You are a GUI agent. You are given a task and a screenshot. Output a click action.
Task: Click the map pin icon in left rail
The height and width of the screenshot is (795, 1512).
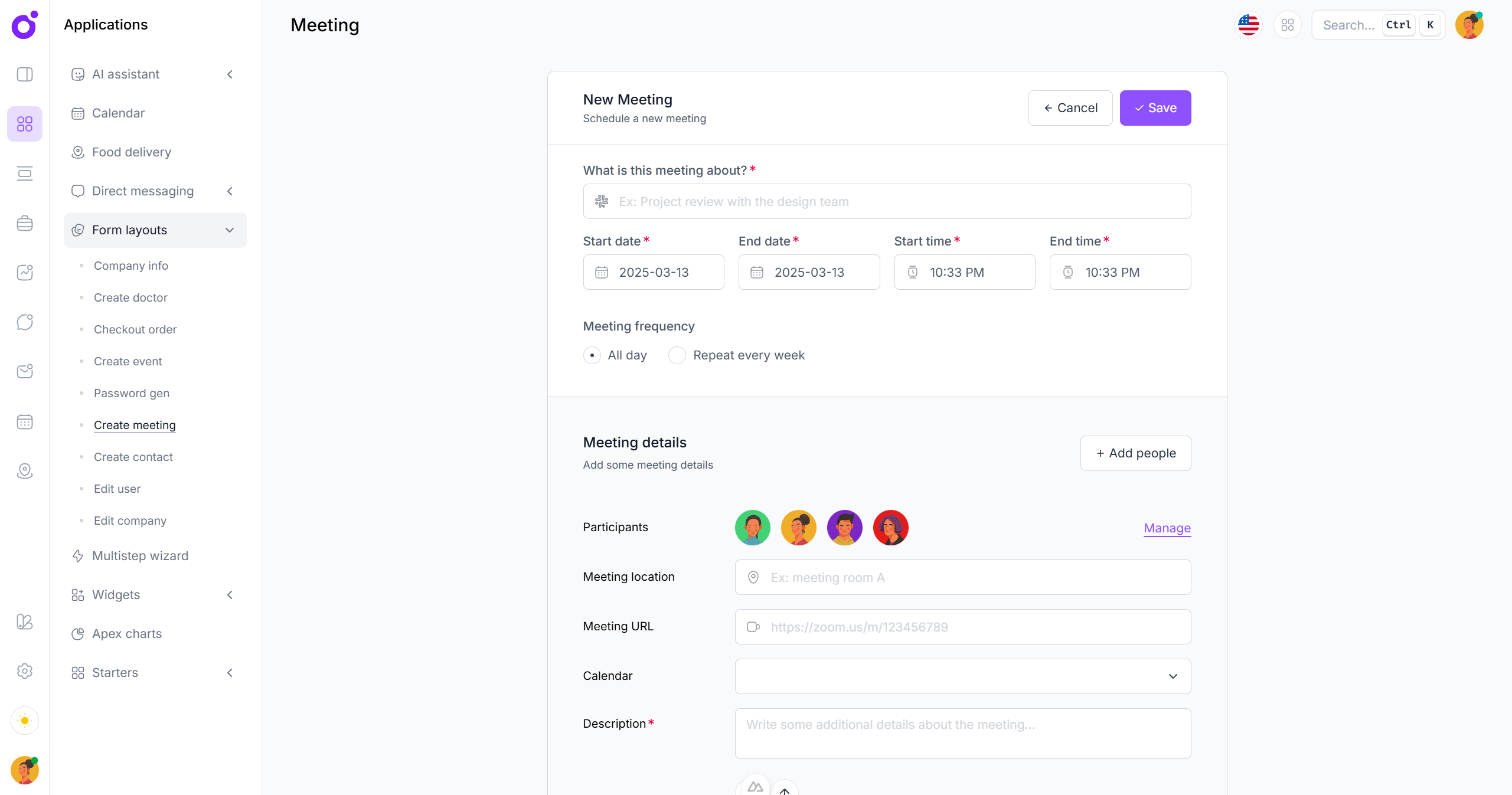pos(25,471)
